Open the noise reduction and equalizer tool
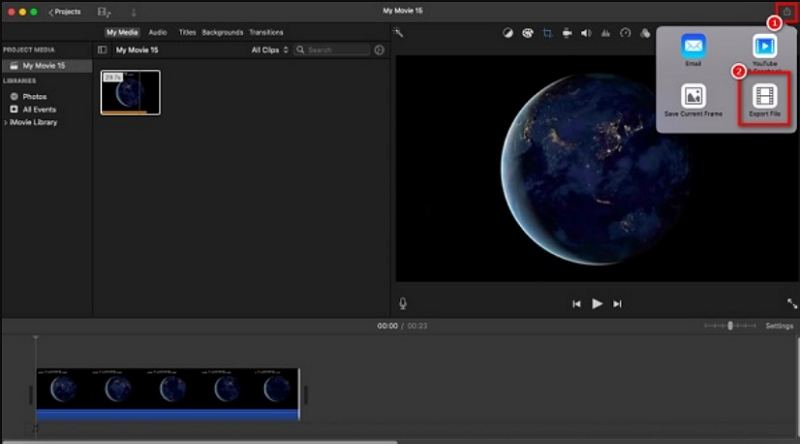The width and height of the screenshot is (800, 444). [606, 33]
